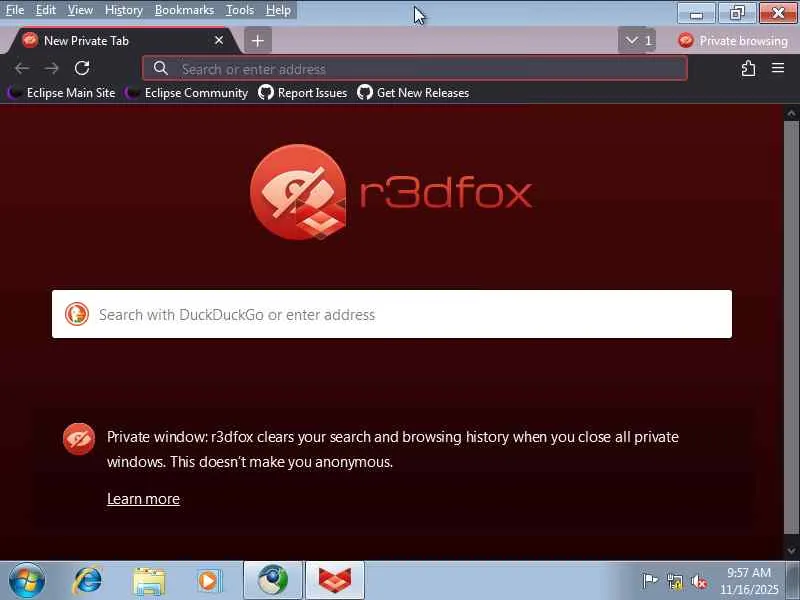Open Eclipse Main Site bookmark
Image resolution: width=800 pixels, height=600 pixels.
62,93
